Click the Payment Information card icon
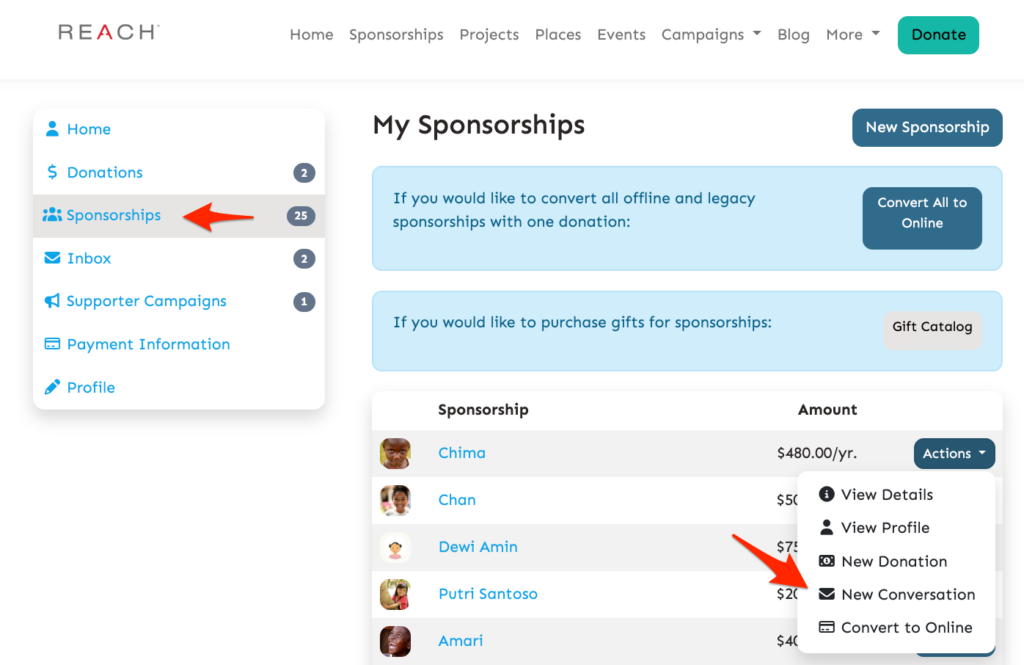Screen dimensions: 1024x665 [x=52, y=344]
